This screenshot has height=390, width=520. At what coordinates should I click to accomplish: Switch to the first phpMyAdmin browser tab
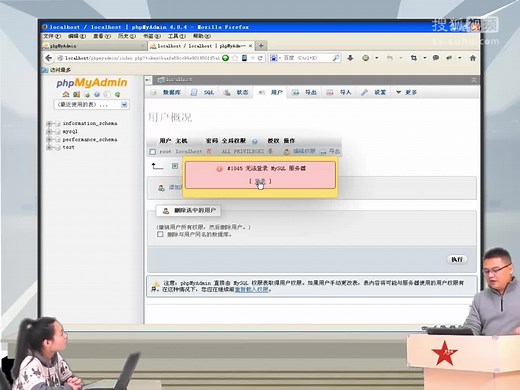[x=94, y=46]
